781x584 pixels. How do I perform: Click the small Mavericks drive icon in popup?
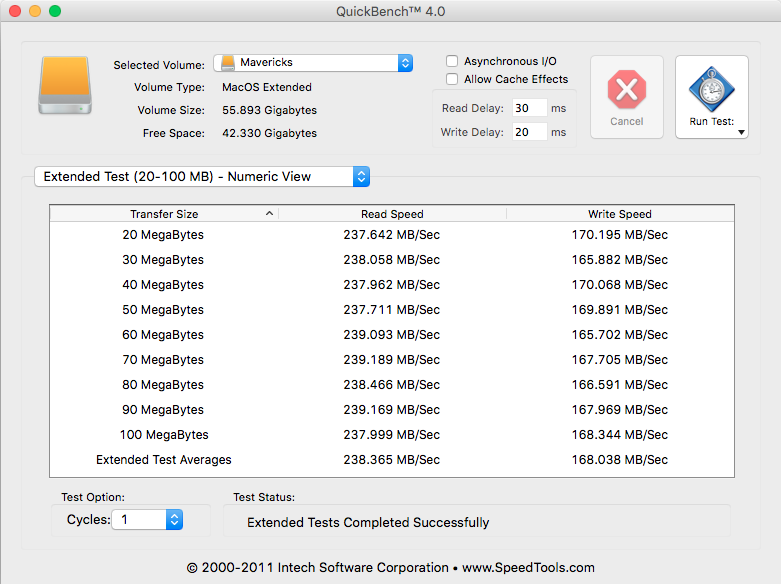point(228,63)
